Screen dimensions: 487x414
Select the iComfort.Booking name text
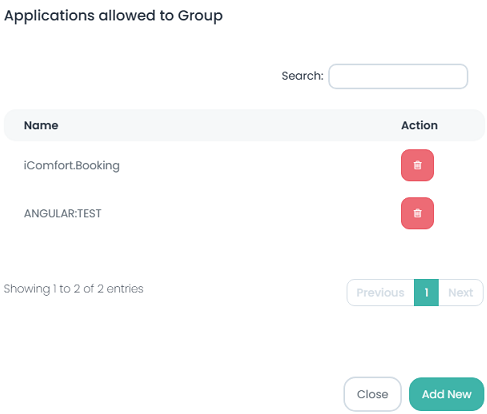(x=72, y=165)
